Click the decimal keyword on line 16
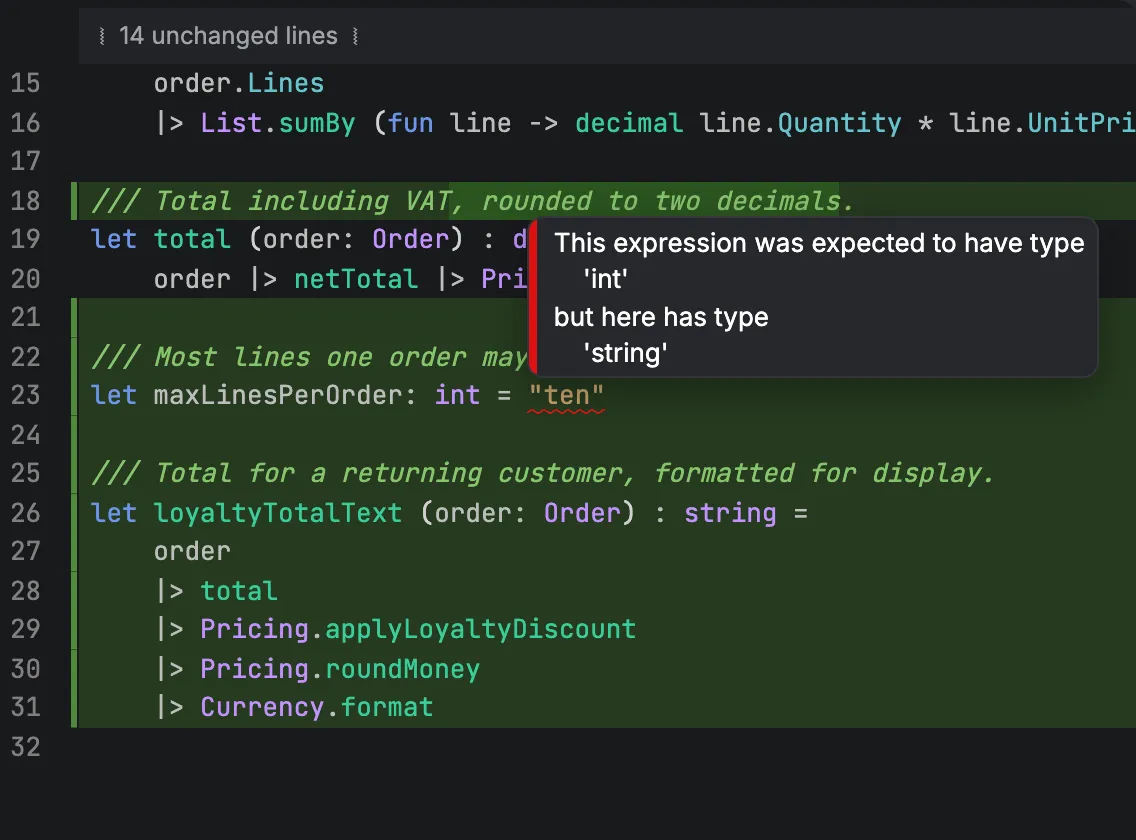Viewport: 1136px width, 840px height. pyautogui.click(x=629, y=123)
